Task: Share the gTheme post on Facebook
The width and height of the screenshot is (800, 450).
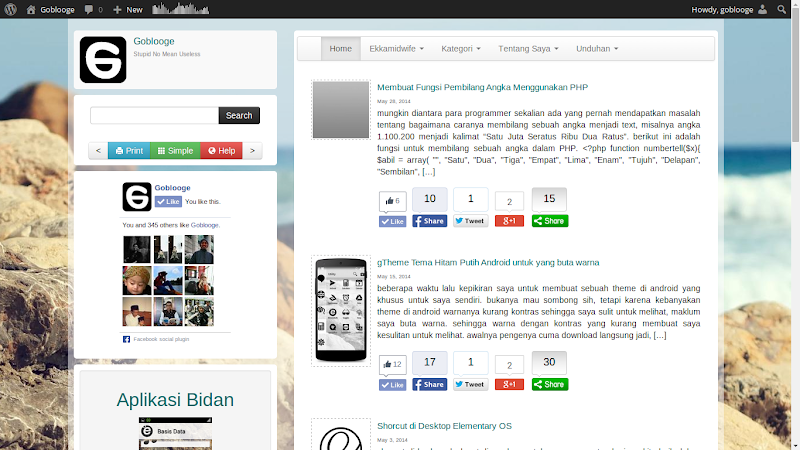Action: 430,384
